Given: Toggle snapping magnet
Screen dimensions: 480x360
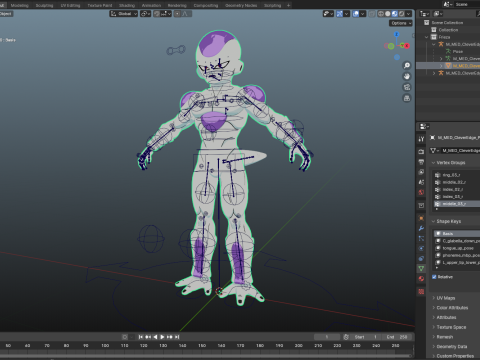Looking at the screenshot, I should click(x=156, y=14).
